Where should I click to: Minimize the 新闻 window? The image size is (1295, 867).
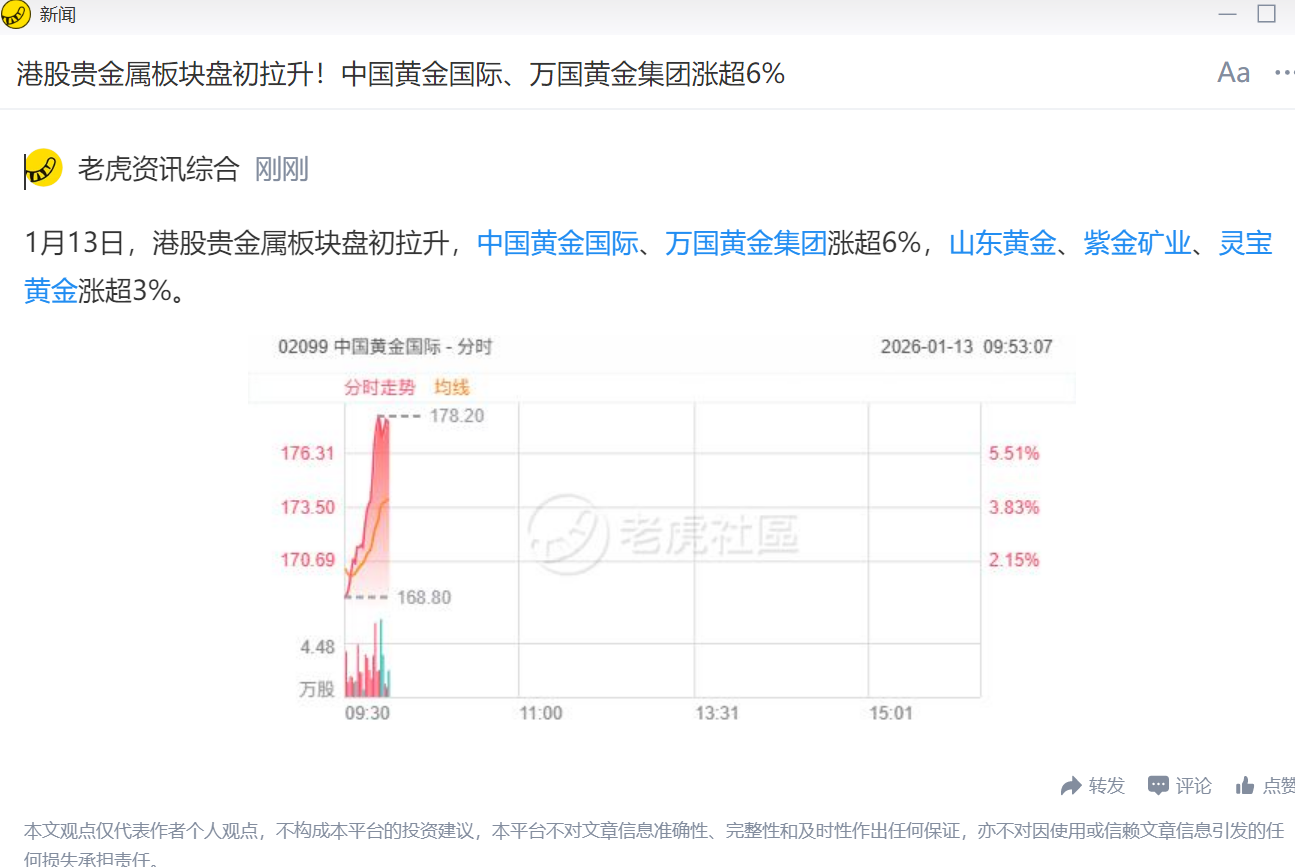[x=1227, y=15]
